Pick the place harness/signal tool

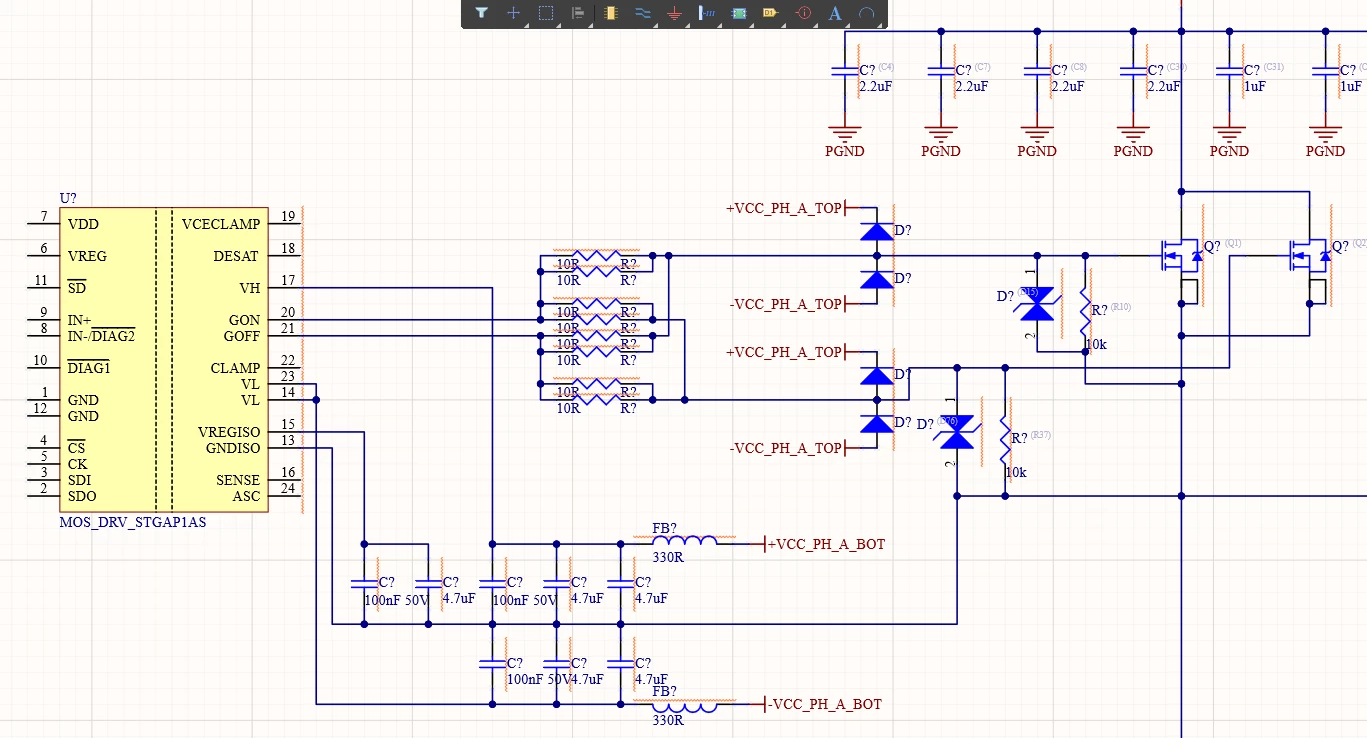coord(706,13)
